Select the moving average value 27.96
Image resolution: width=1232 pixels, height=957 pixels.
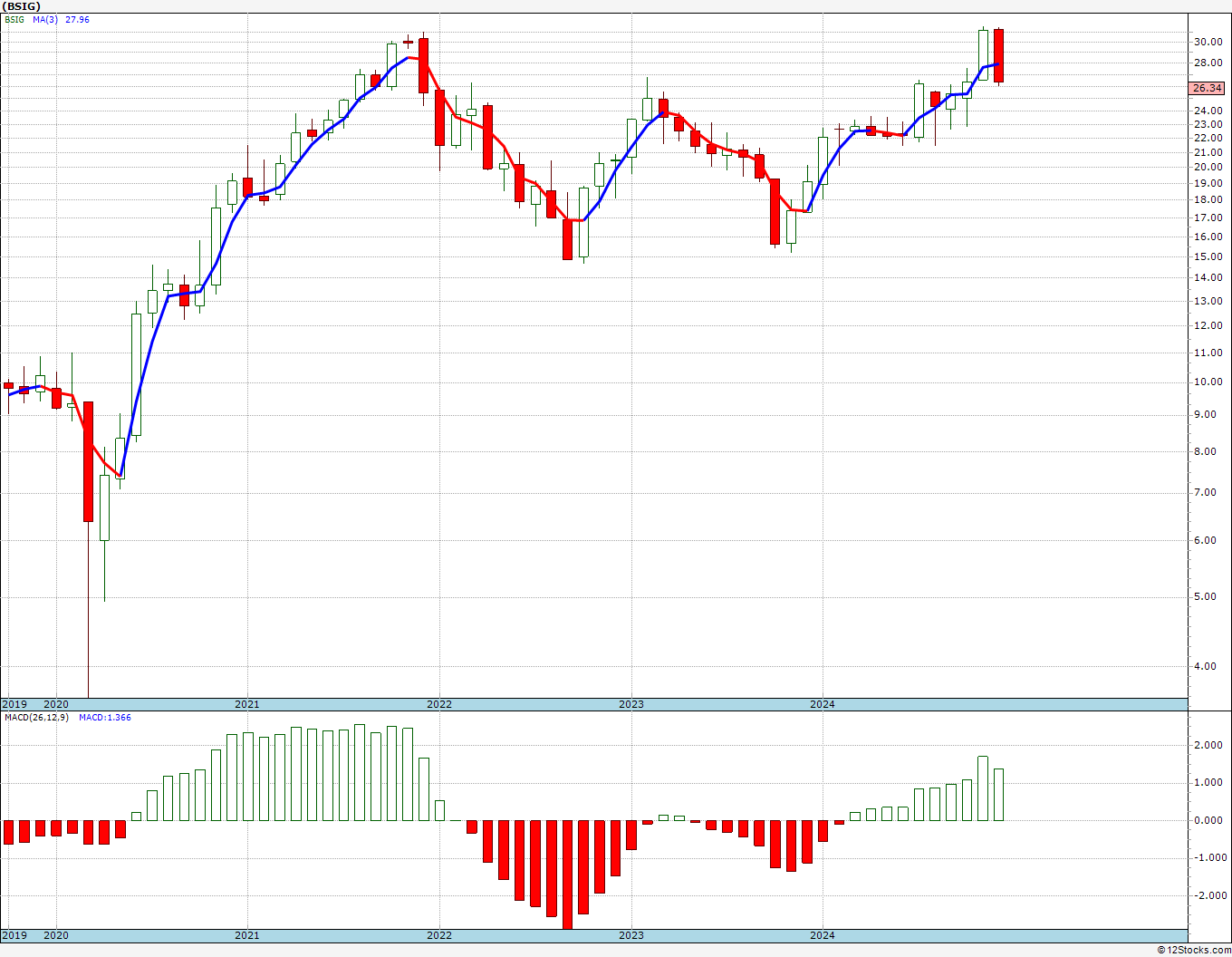point(77,20)
